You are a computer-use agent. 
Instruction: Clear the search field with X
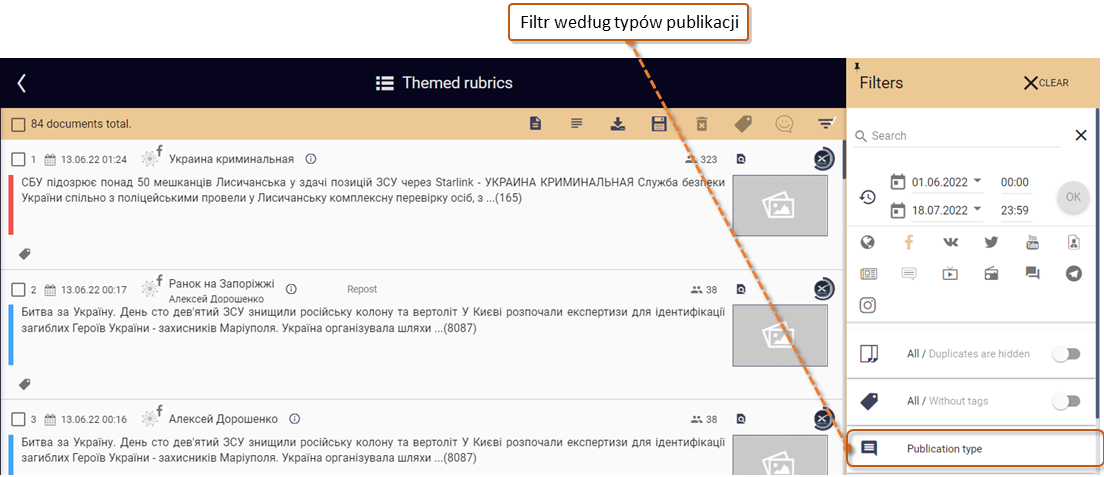[1081, 136]
